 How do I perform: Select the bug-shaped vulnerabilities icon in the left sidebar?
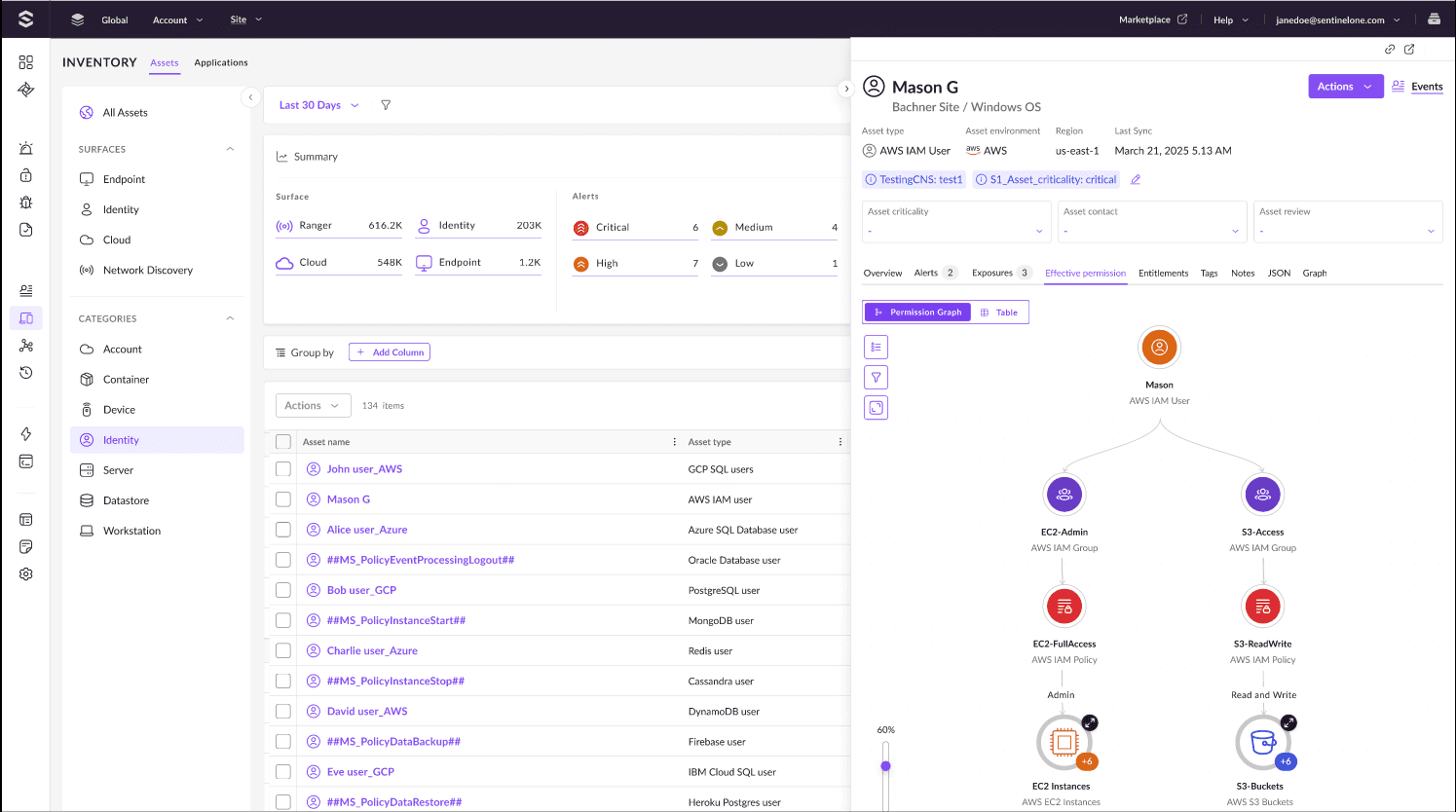[x=25, y=203]
